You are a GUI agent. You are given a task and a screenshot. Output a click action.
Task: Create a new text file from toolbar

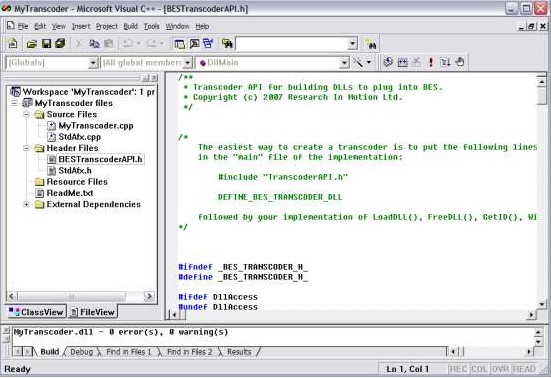13,44
